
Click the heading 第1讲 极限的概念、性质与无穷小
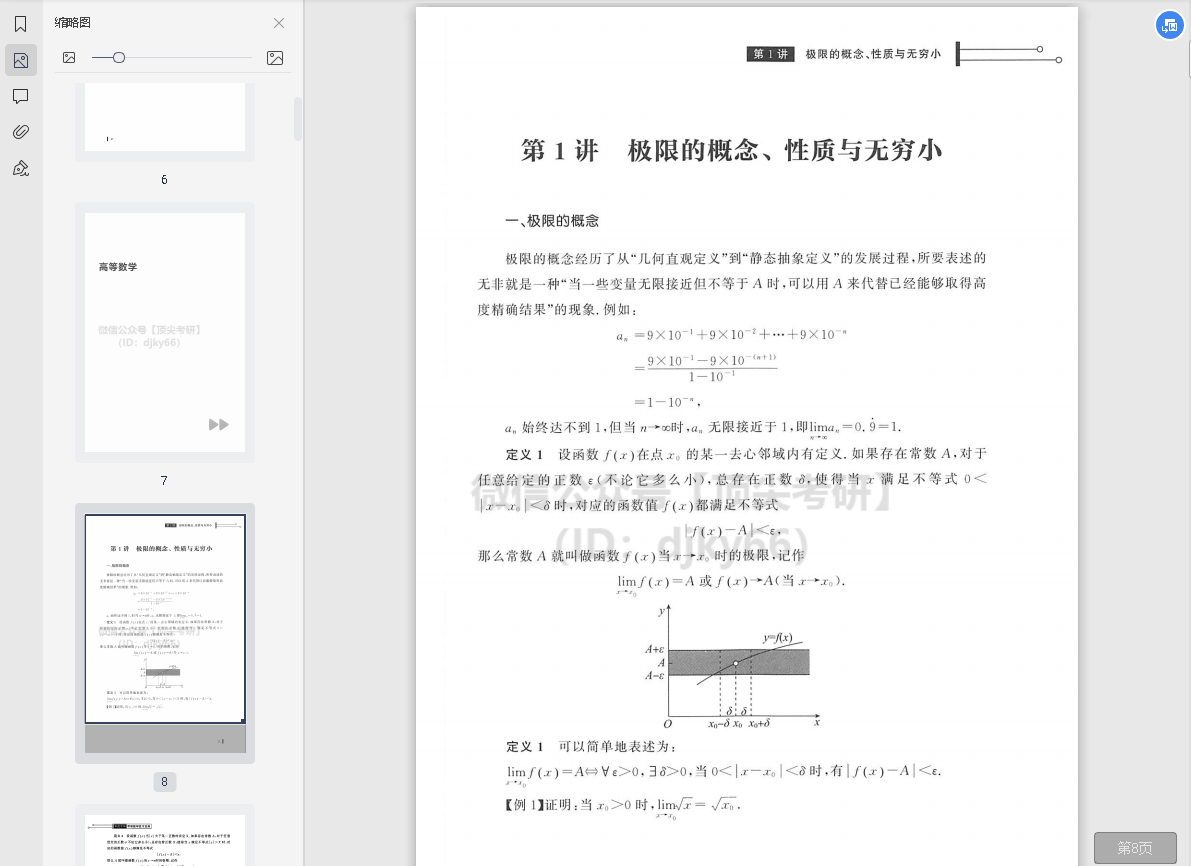[x=731, y=150]
